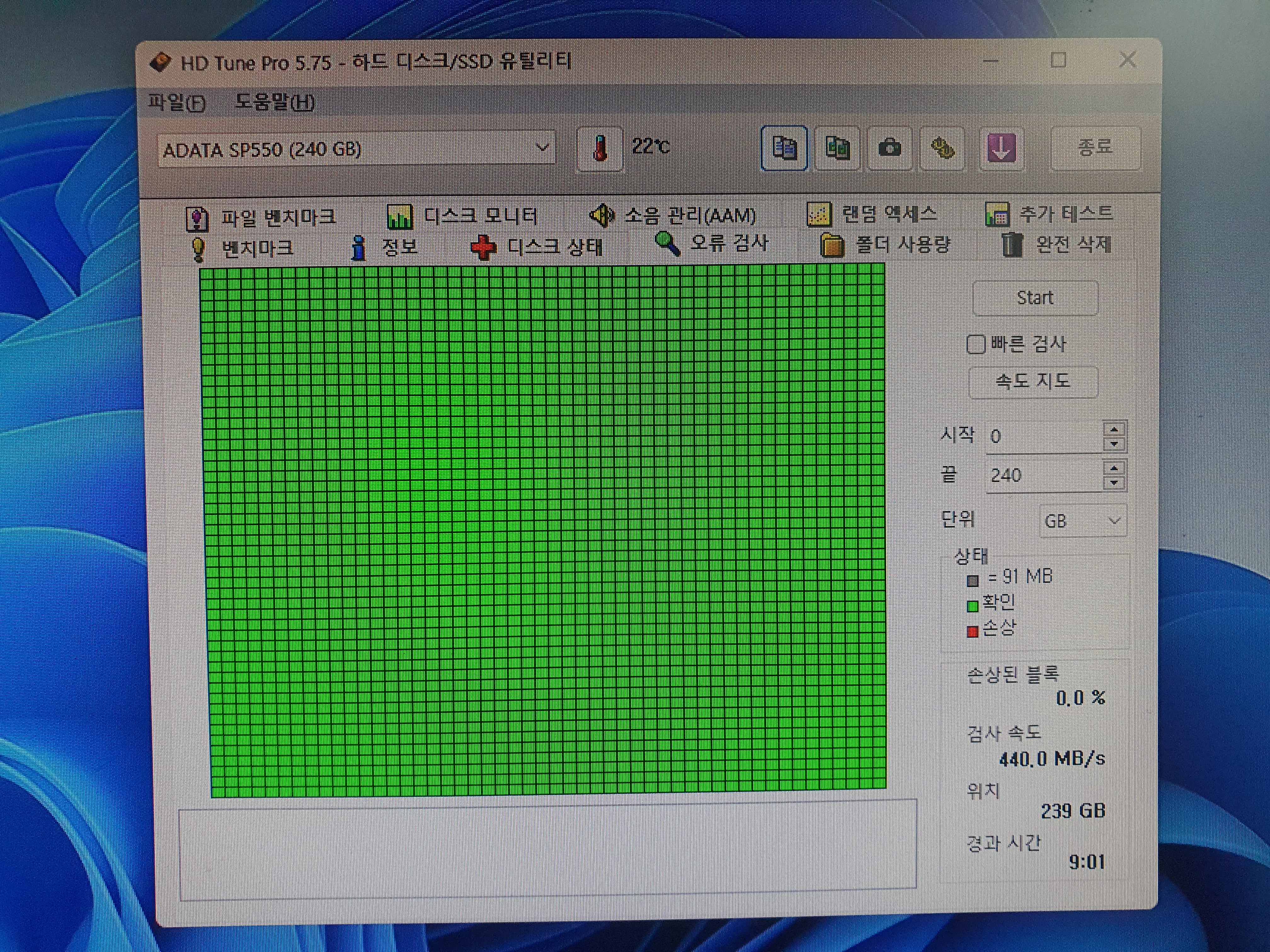
Task: Open the options wrench icon
Action: point(942,149)
